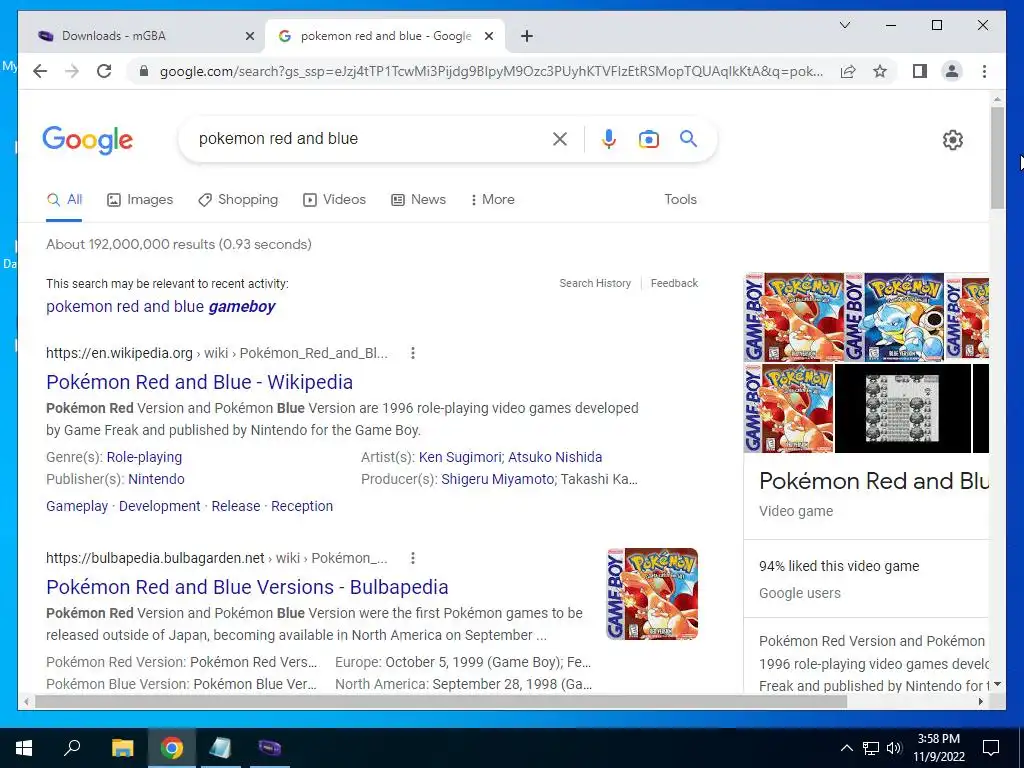Viewport: 1024px width, 768px height.
Task: Go to the Google logo homepage
Action: click(x=88, y=140)
